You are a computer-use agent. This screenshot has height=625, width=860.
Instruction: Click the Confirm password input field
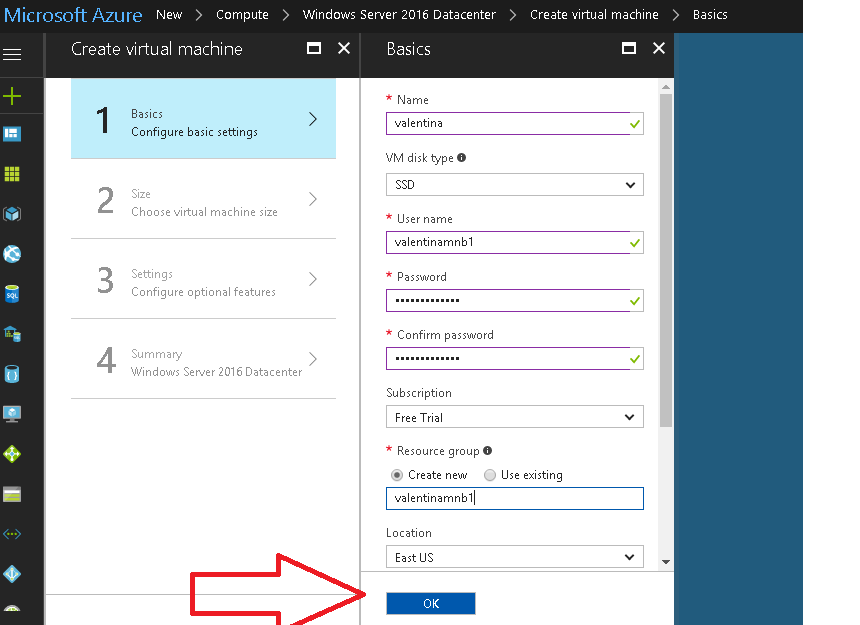[514, 359]
